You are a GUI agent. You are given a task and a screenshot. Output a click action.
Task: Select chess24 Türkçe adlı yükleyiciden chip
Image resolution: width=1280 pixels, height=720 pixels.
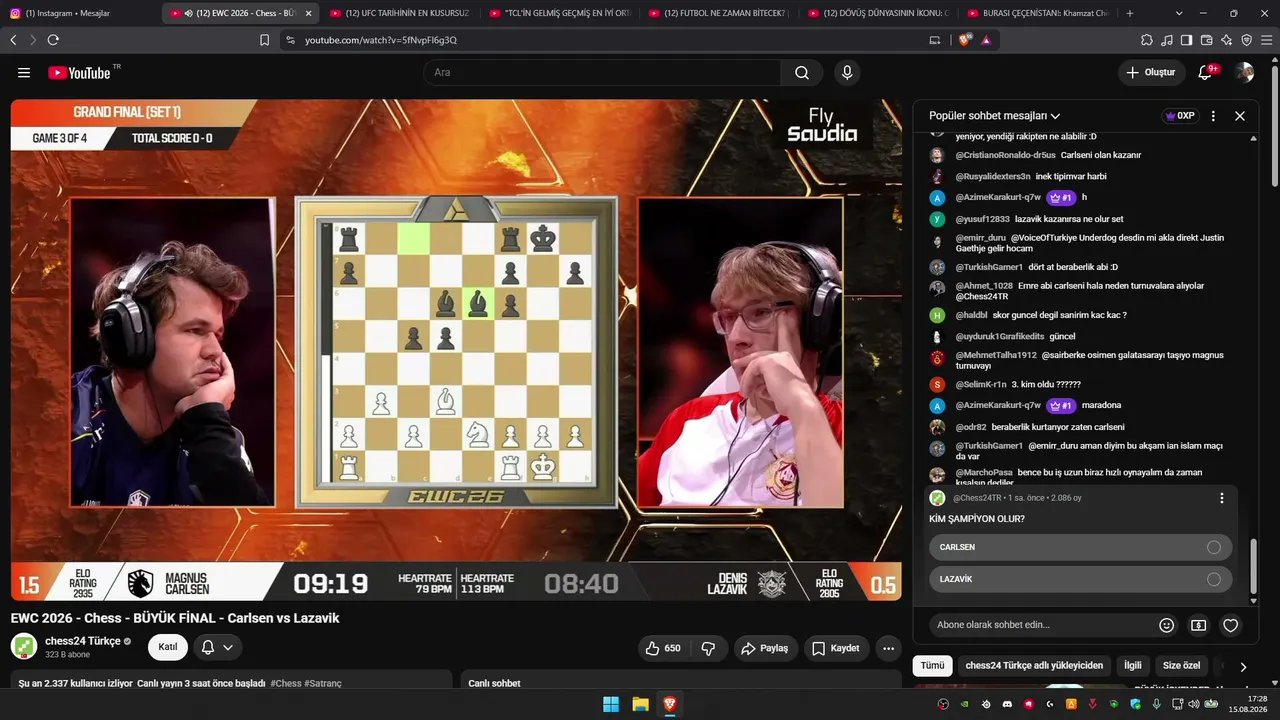[1034, 665]
